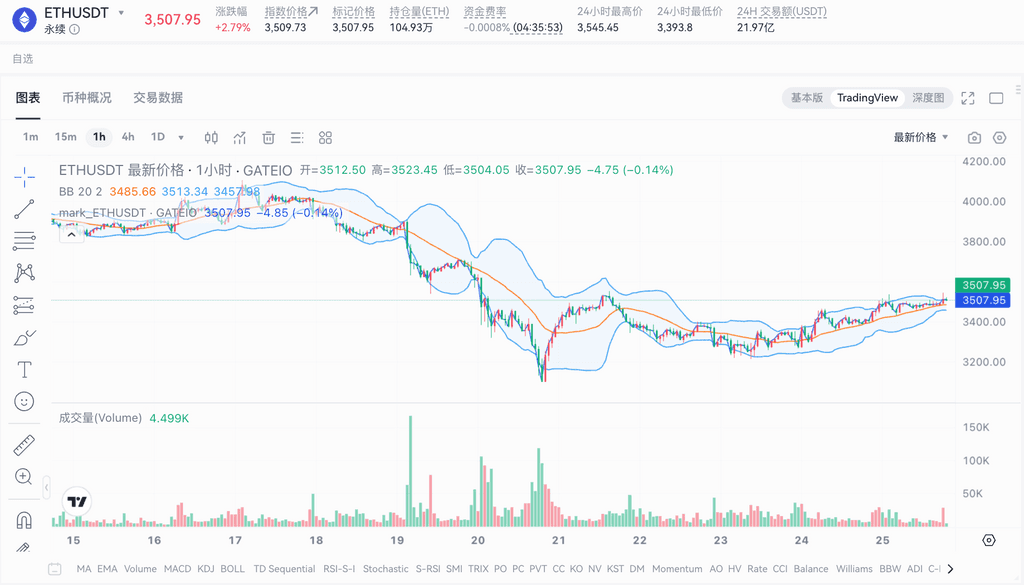This screenshot has width=1024, height=585.
Task: Open the 交易数据 tab
Action: 158,98
